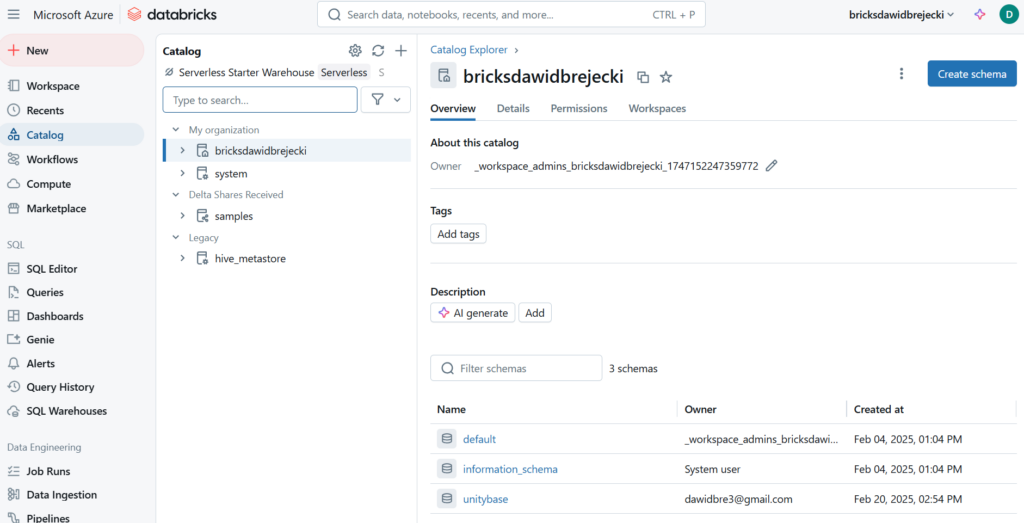
Task: Refresh the catalog tree
Action: coord(378,51)
